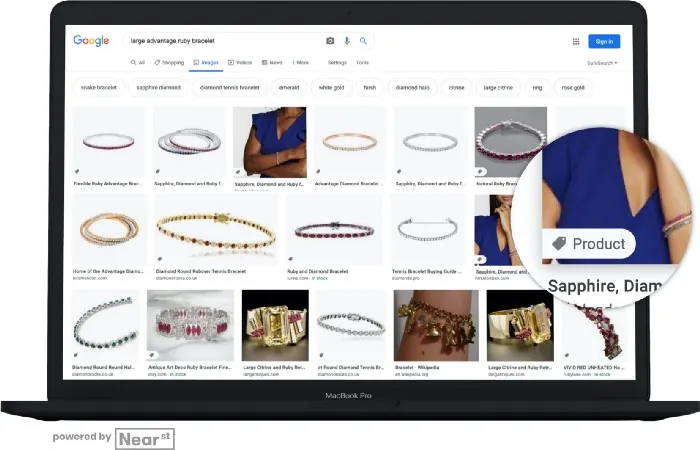700x450 pixels.
Task: Click 'Tennis Bracelet Buying Guide' title
Action: 426,271
